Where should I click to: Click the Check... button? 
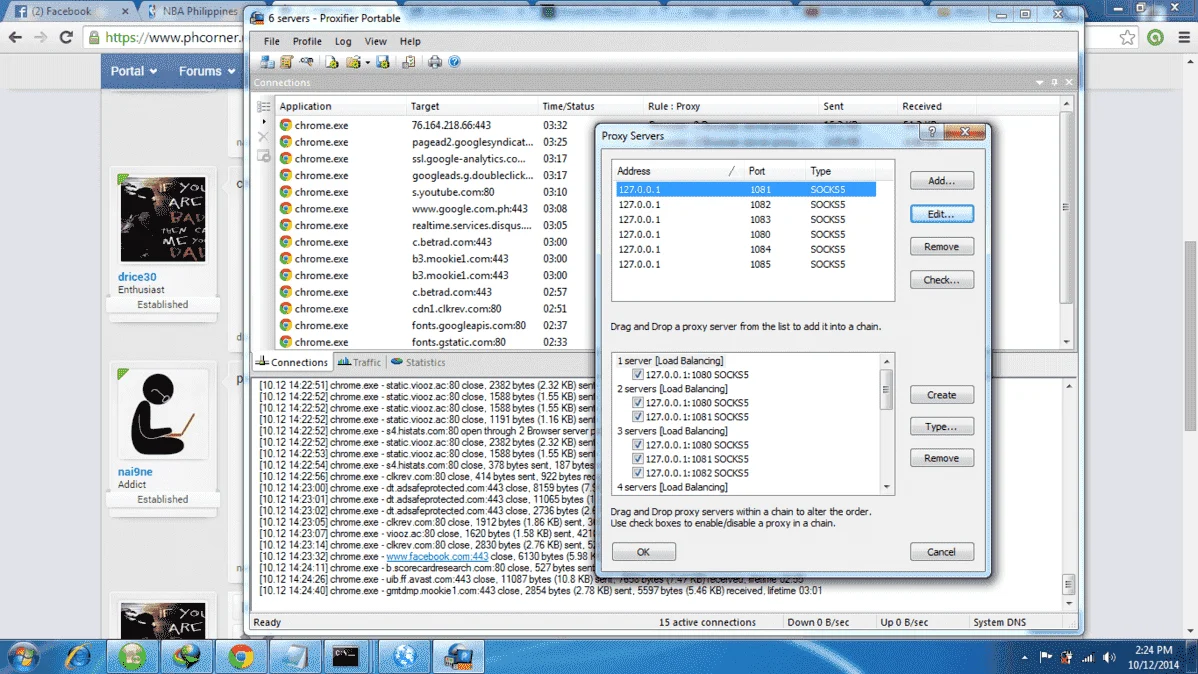(x=941, y=280)
